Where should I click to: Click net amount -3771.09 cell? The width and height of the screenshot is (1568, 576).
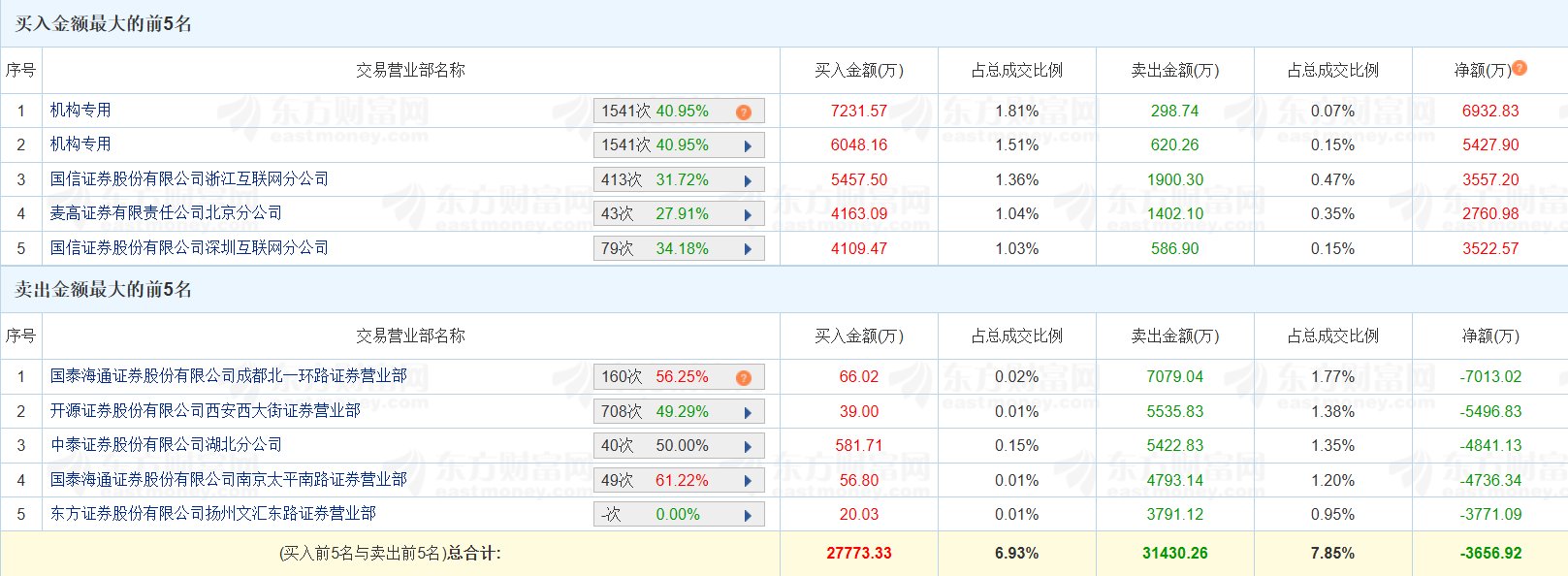(x=1491, y=514)
